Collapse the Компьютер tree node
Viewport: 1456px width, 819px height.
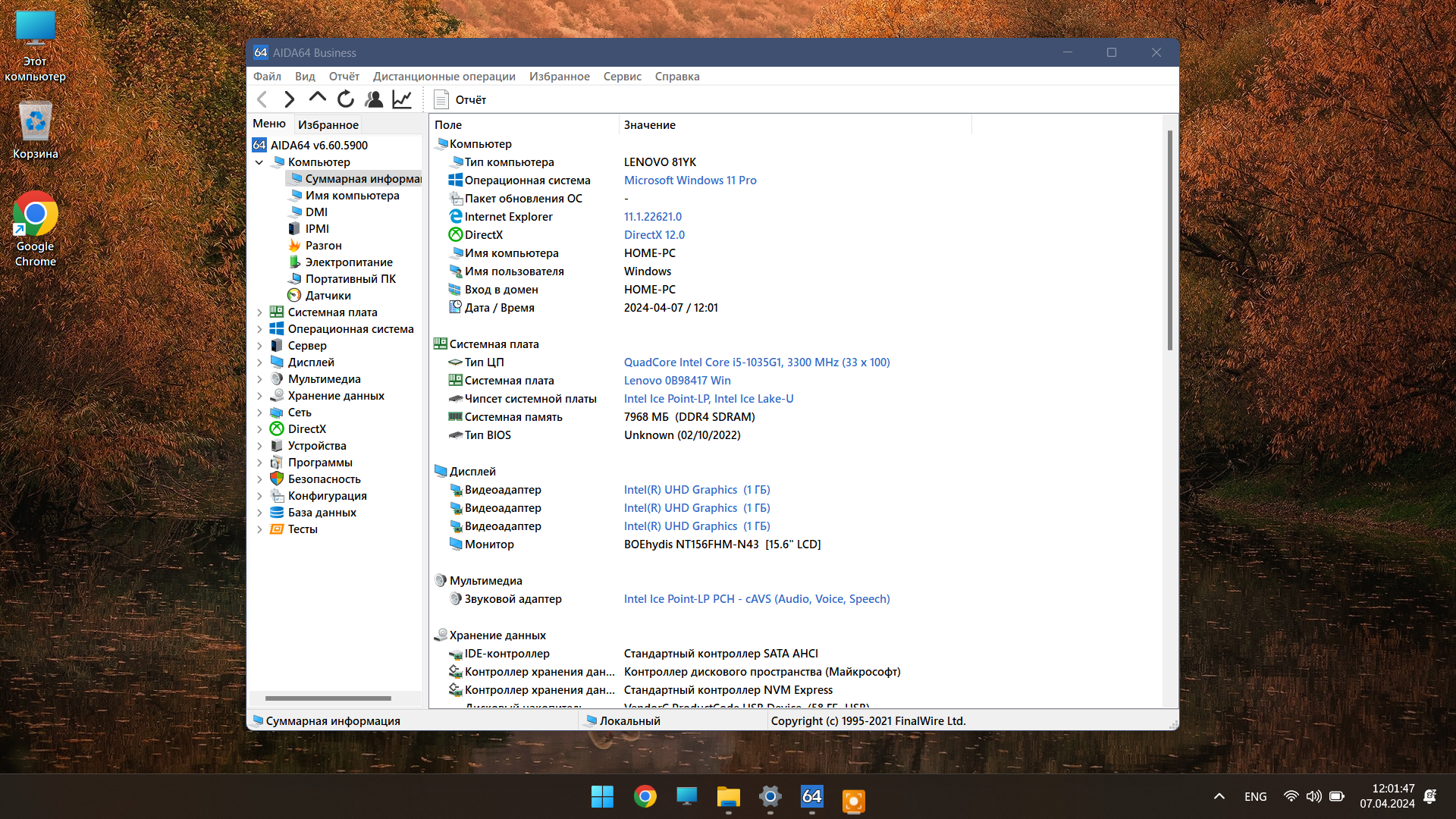pos(259,162)
